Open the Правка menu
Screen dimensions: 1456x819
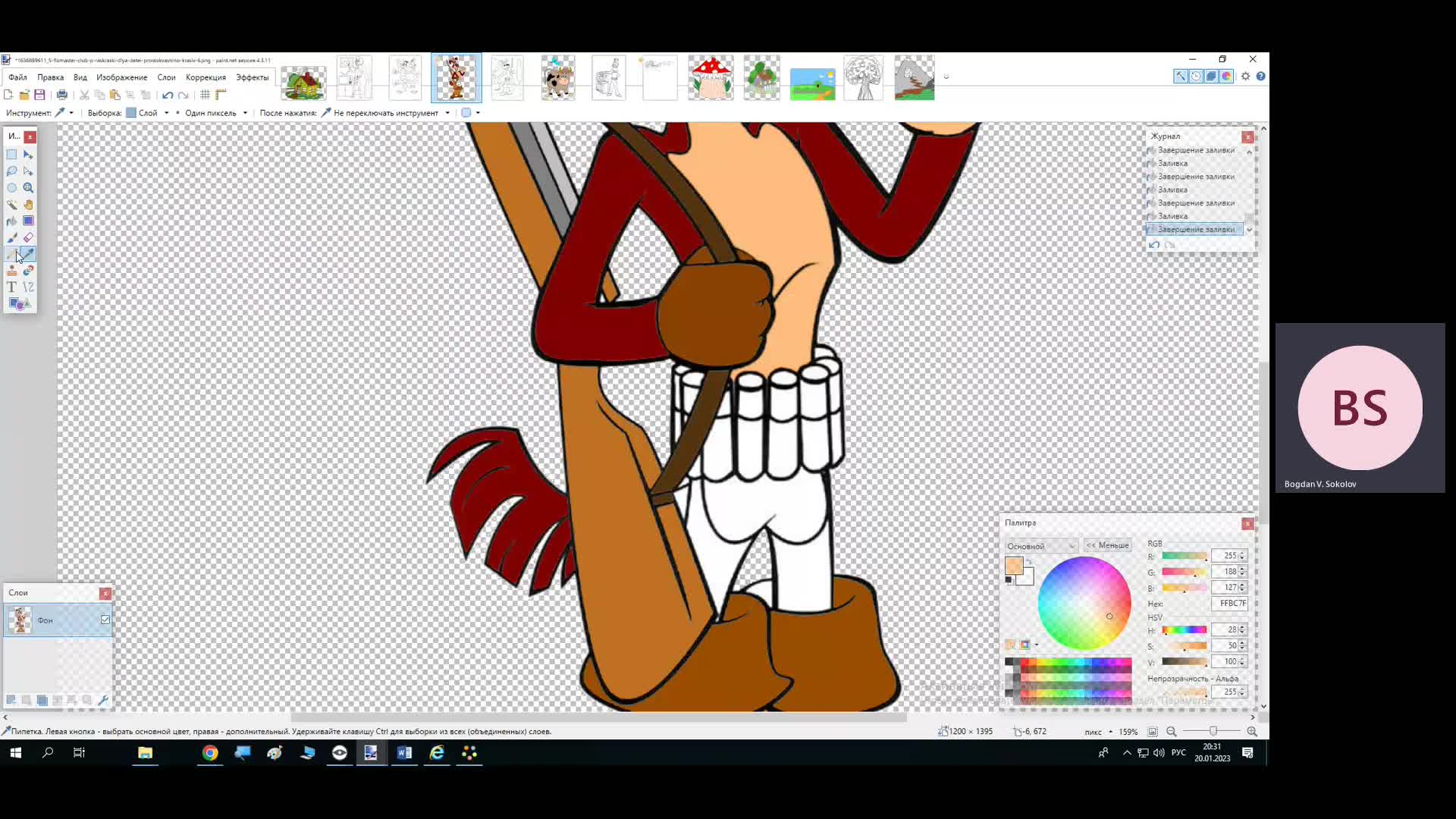(x=51, y=77)
